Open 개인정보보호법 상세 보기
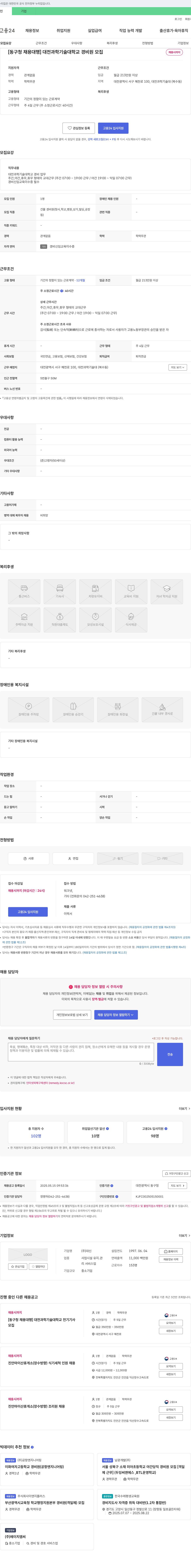 72,1015
